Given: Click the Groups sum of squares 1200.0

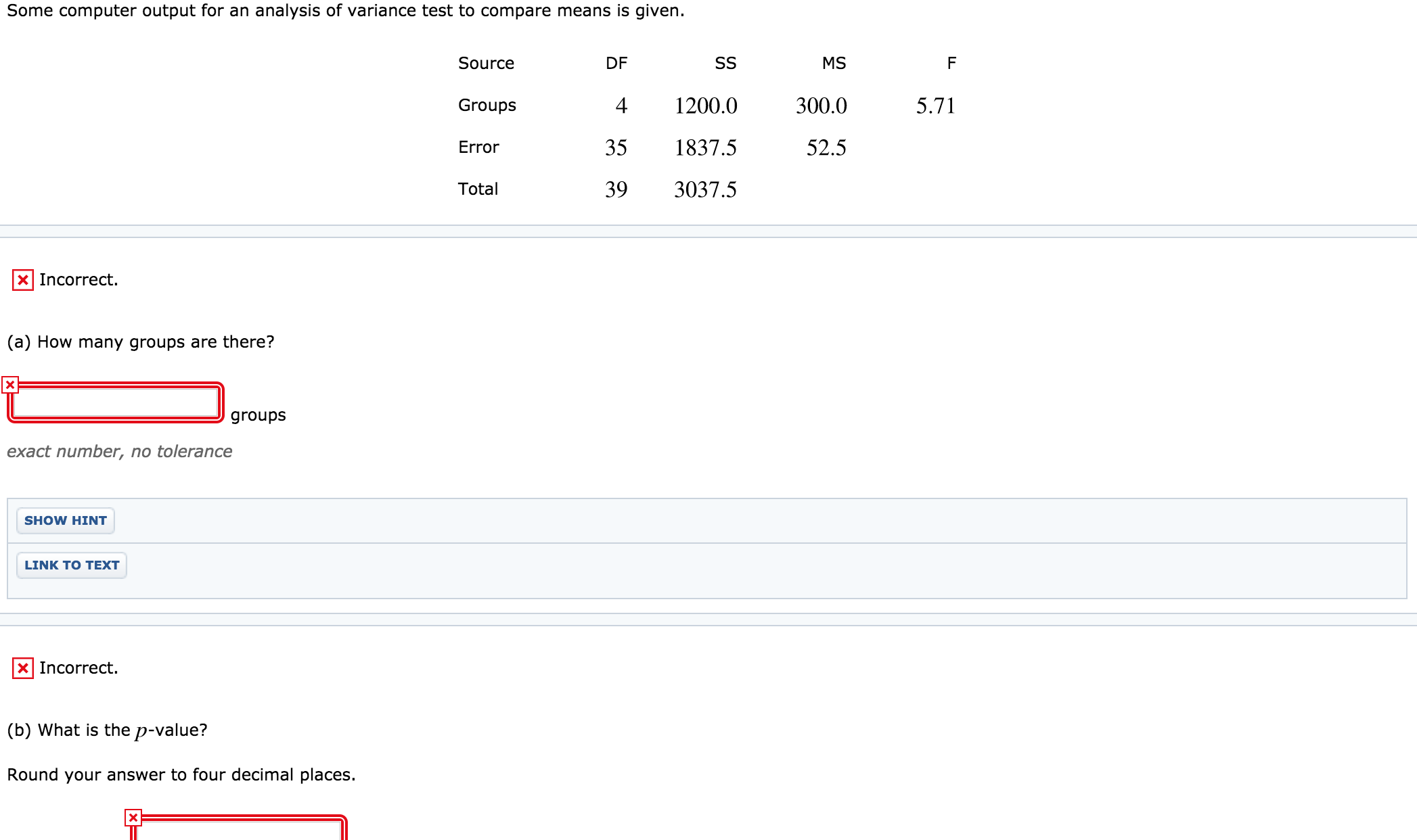Looking at the screenshot, I should [705, 106].
